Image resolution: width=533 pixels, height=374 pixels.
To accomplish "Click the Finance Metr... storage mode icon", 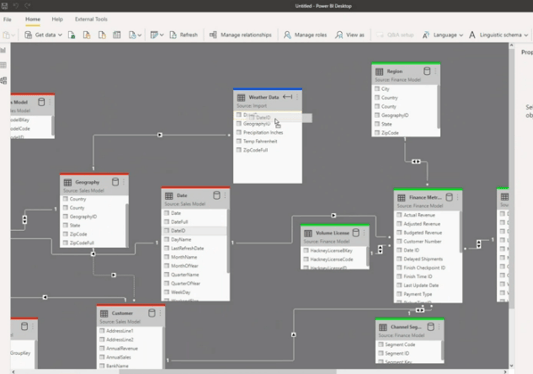I will coord(449,197).
